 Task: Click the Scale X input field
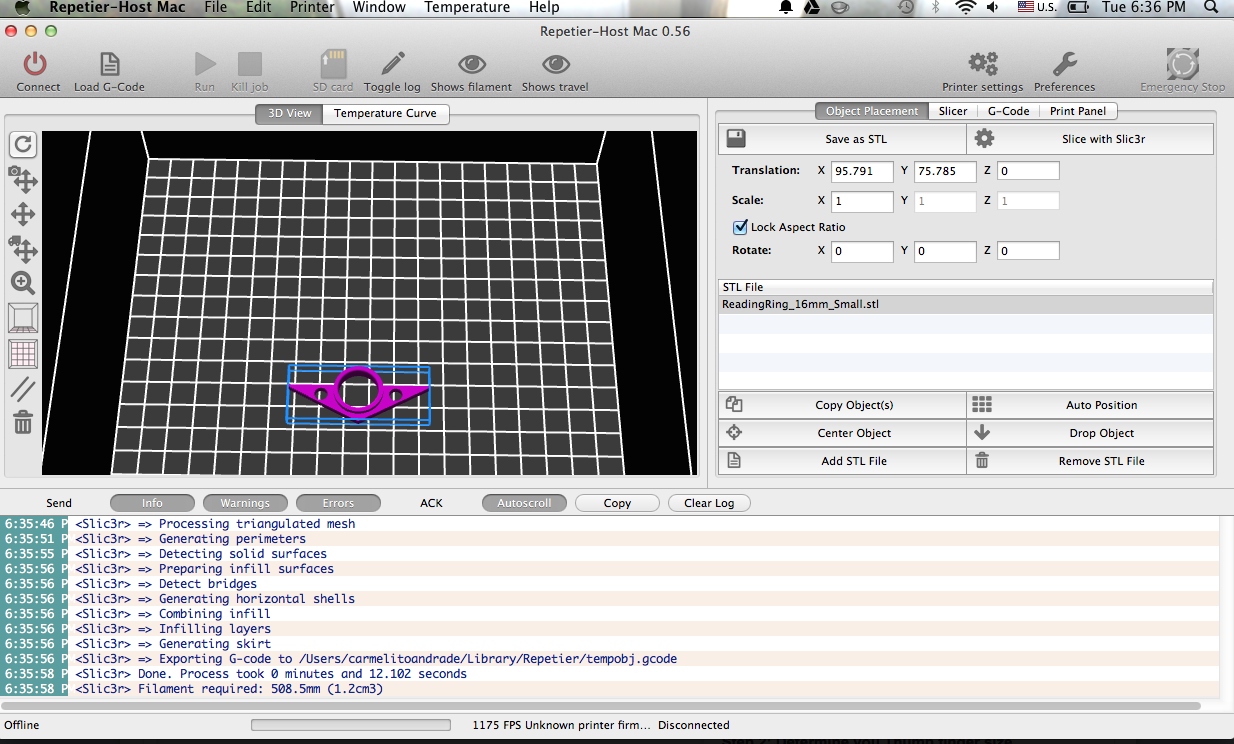tap(862, 201)
